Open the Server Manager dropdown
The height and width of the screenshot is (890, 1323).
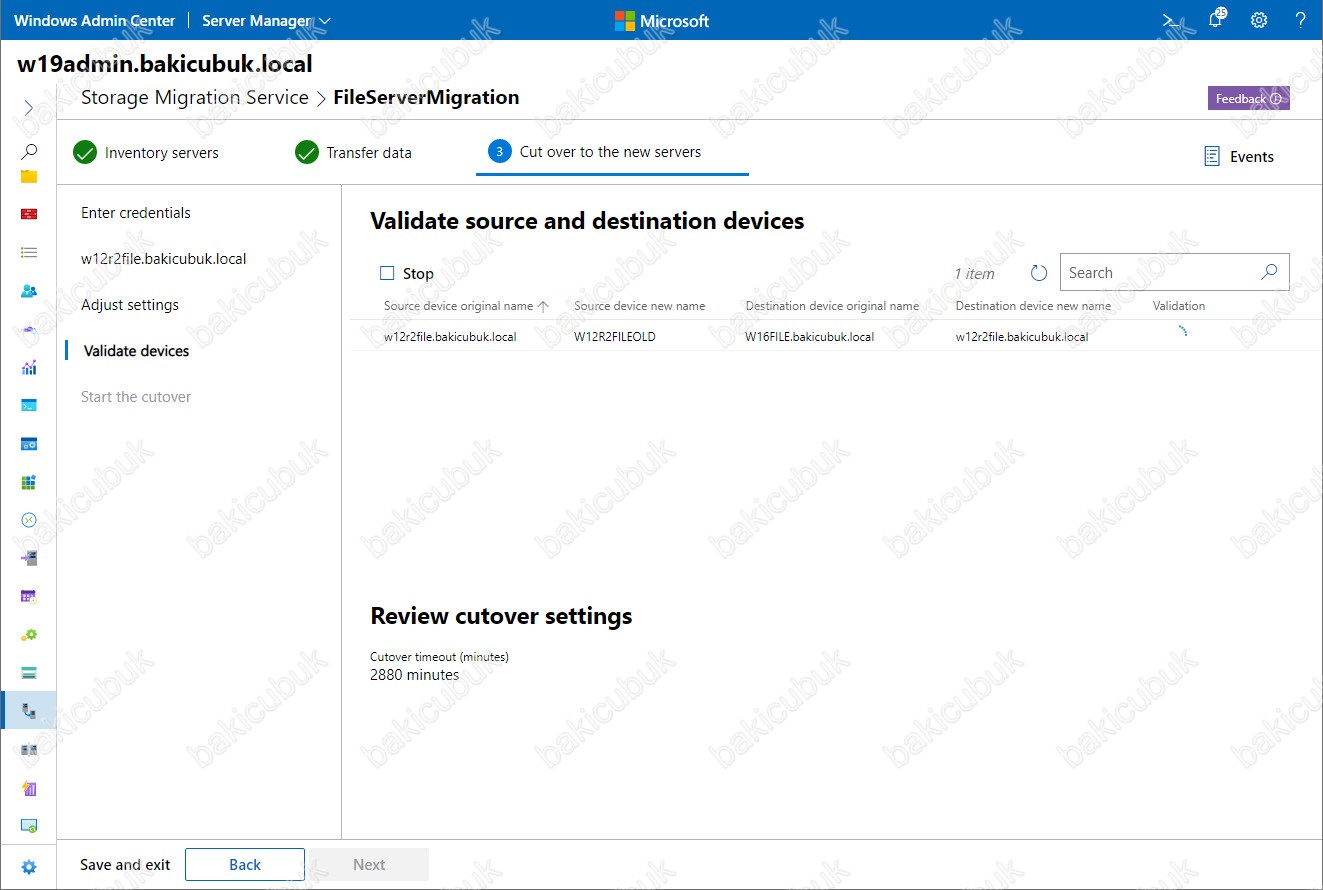pos(266,20)
